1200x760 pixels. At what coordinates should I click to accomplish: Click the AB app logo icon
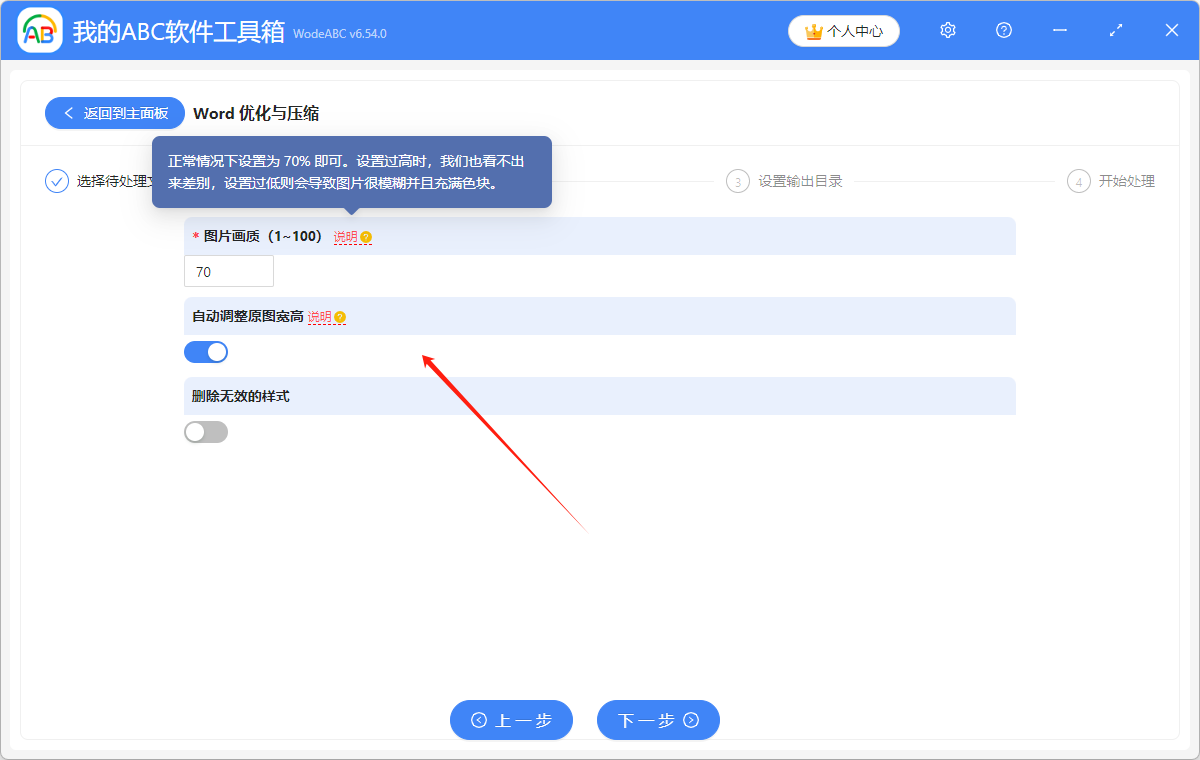click(x=40, y=30)
